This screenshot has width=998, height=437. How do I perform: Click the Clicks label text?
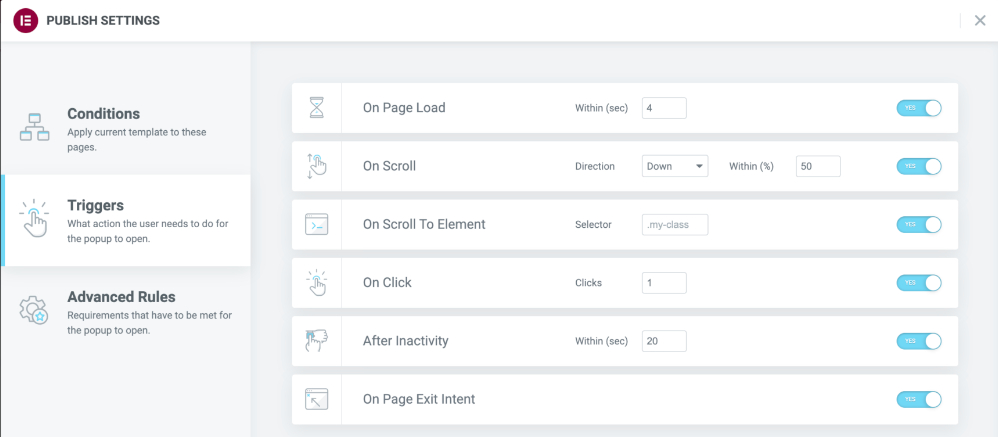click(x=588, y=283)
